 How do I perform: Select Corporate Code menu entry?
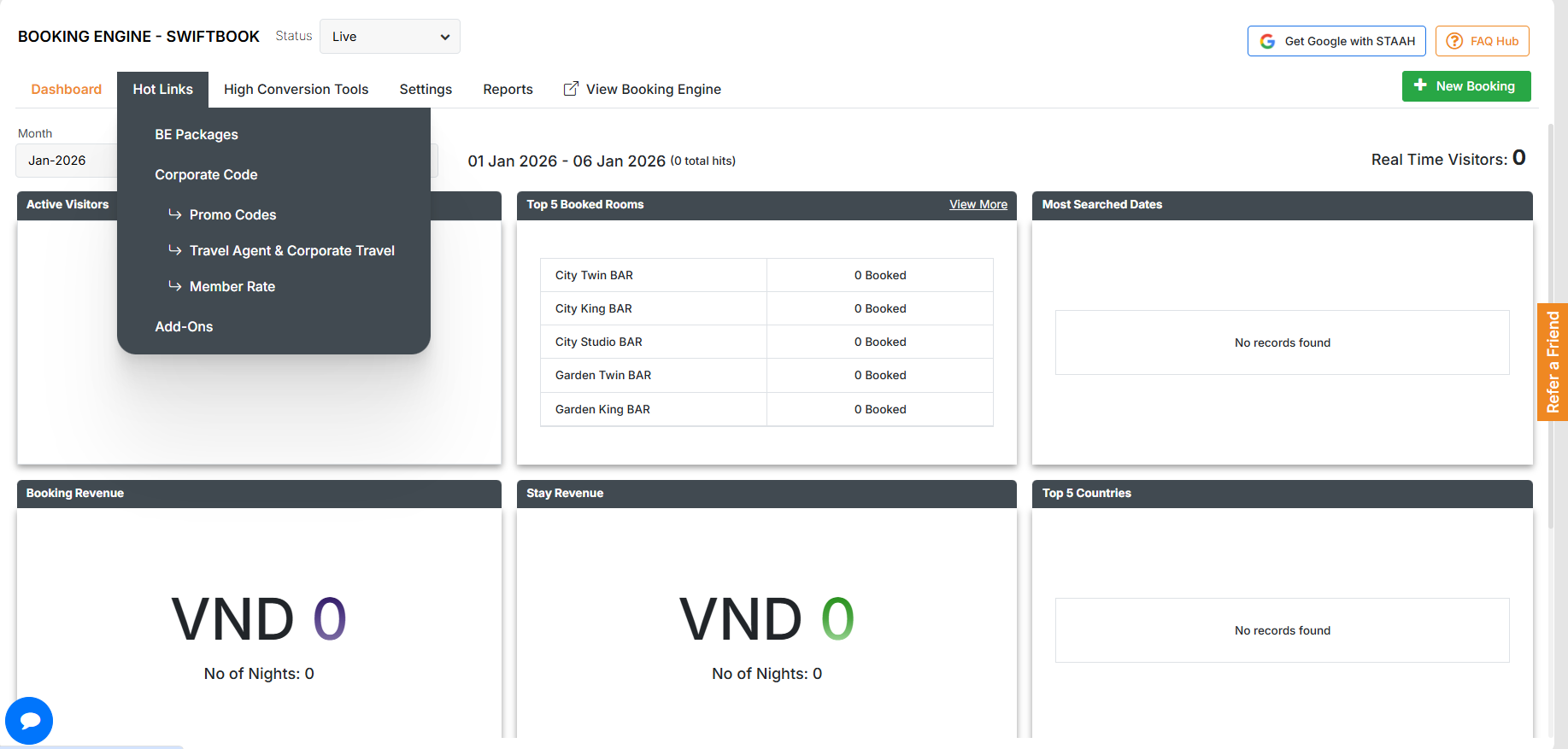206,175
